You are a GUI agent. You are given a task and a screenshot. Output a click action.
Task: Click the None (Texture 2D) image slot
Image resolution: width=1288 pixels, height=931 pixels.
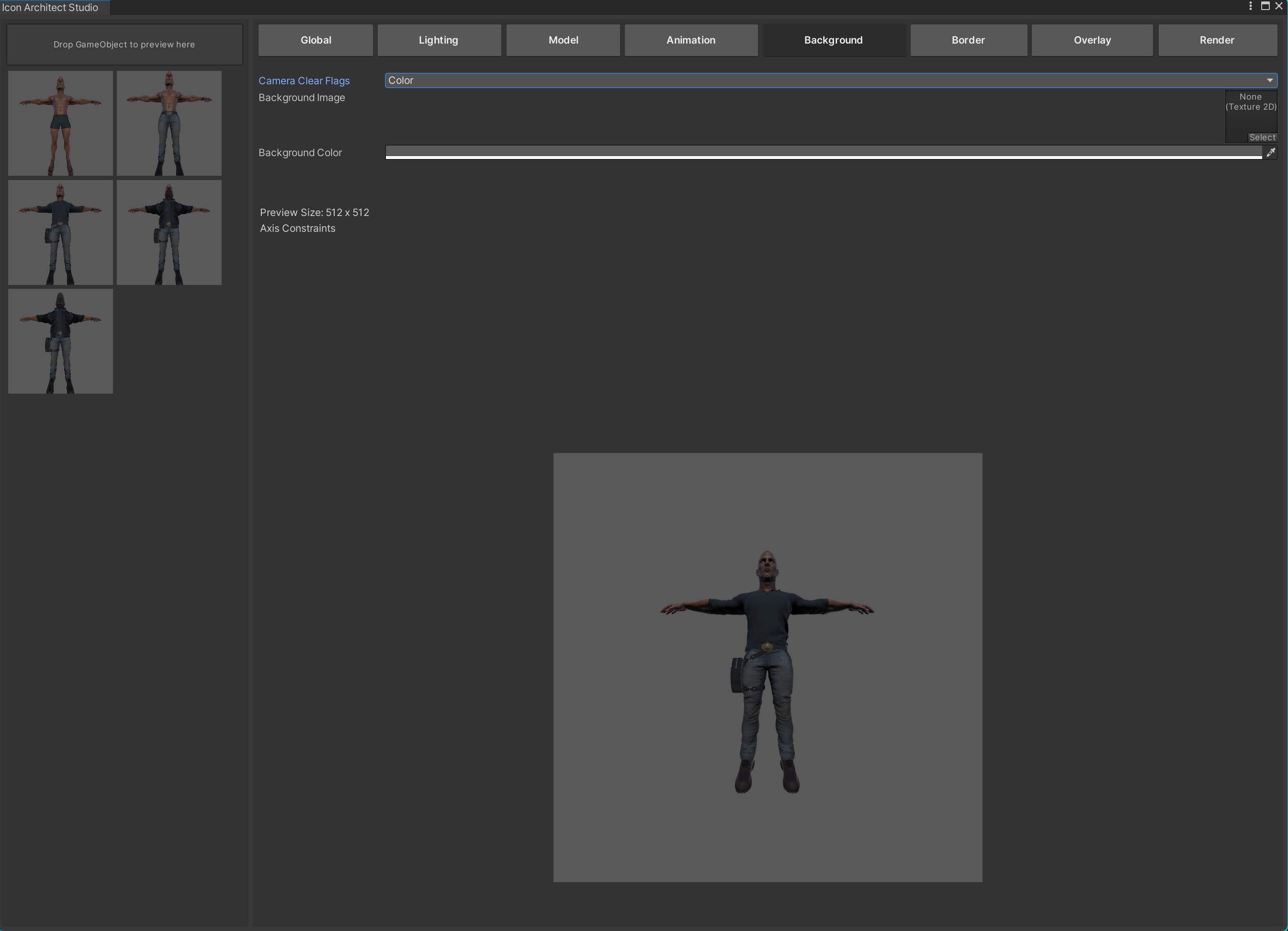coord(1250,114)
